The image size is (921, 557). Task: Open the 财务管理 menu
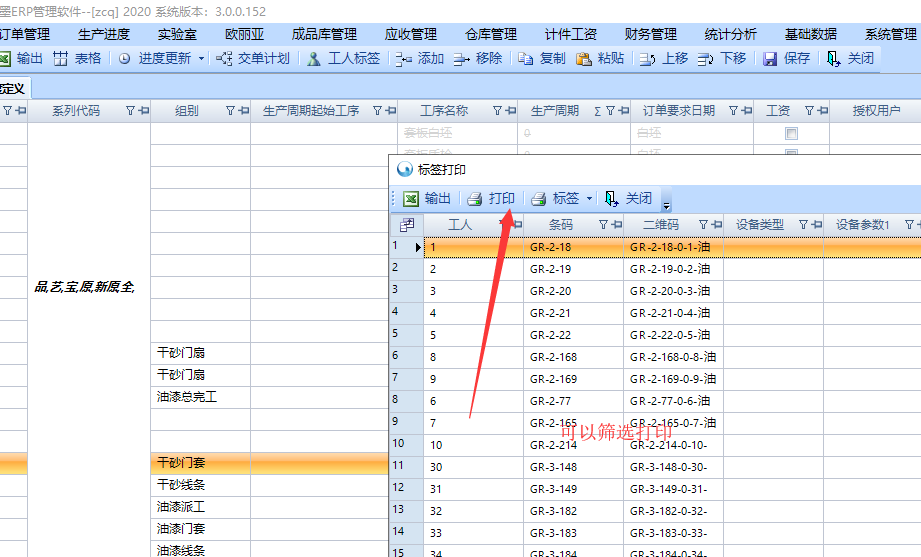650,34
